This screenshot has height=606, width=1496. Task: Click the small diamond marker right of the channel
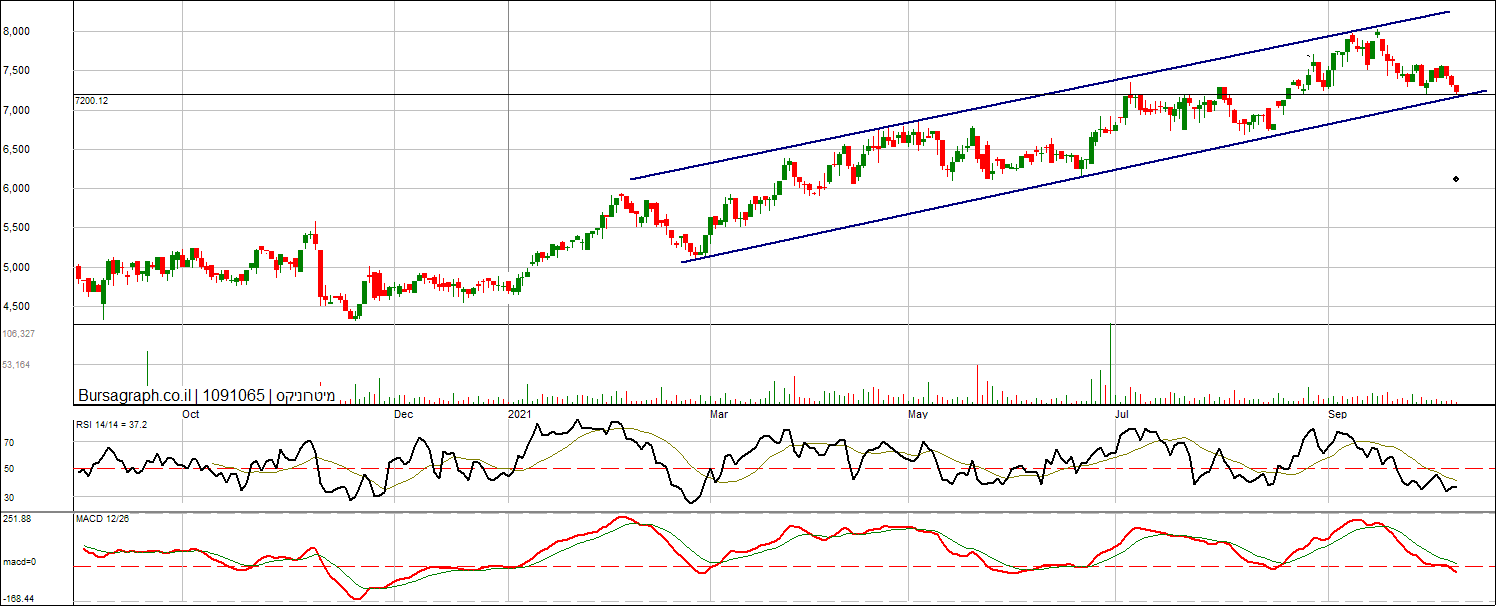1455,179
